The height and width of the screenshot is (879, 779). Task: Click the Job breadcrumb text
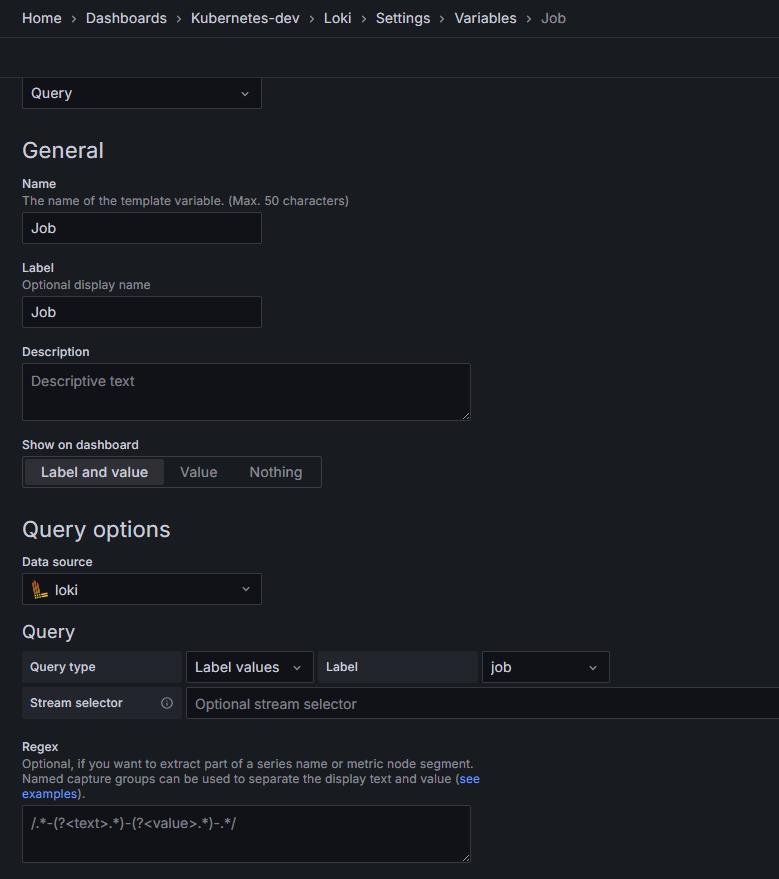(x=553, y=18)
